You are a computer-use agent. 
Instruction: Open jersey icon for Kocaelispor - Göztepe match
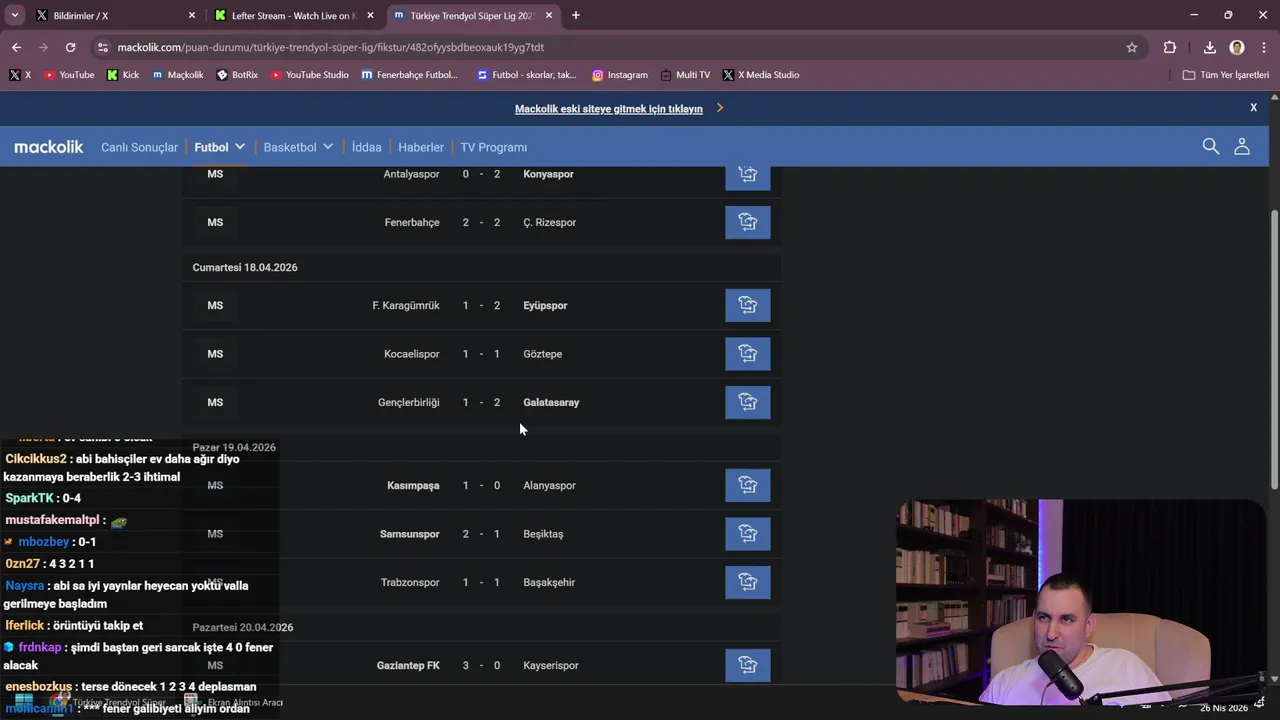[x=747, y=354]
